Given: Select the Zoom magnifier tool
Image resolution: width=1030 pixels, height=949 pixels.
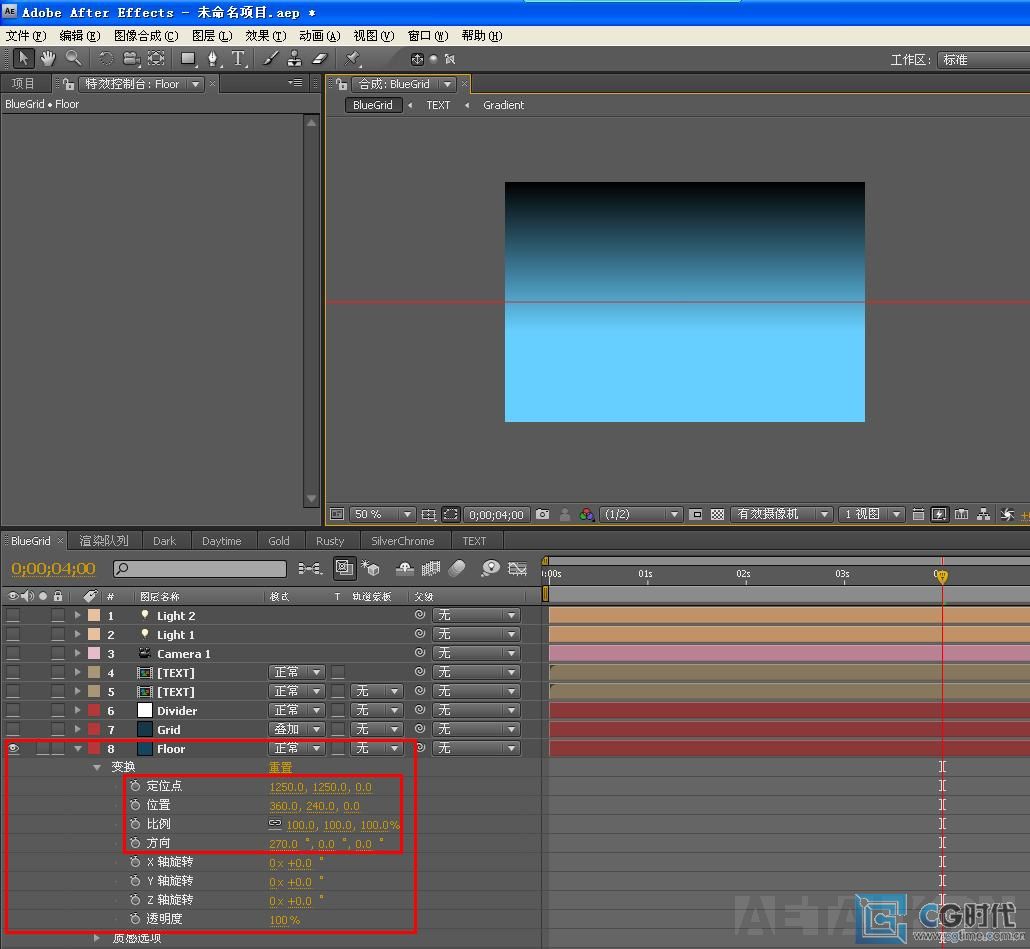Looking at the screenshot, I should click(x=73, y=58).
